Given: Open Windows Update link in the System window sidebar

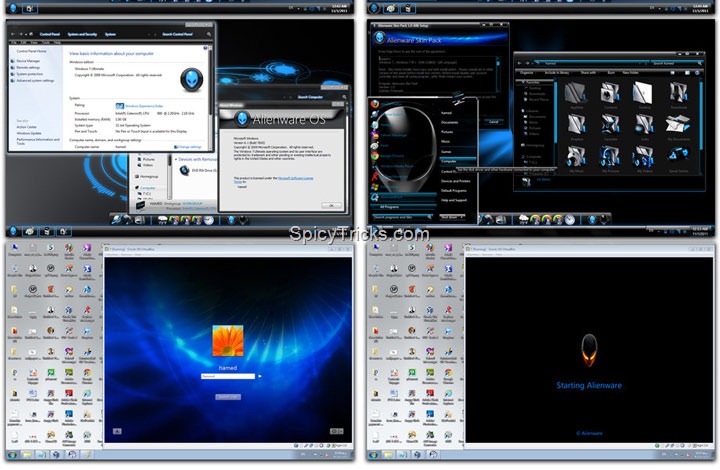Looking at the screenshot, I should 29,133.
